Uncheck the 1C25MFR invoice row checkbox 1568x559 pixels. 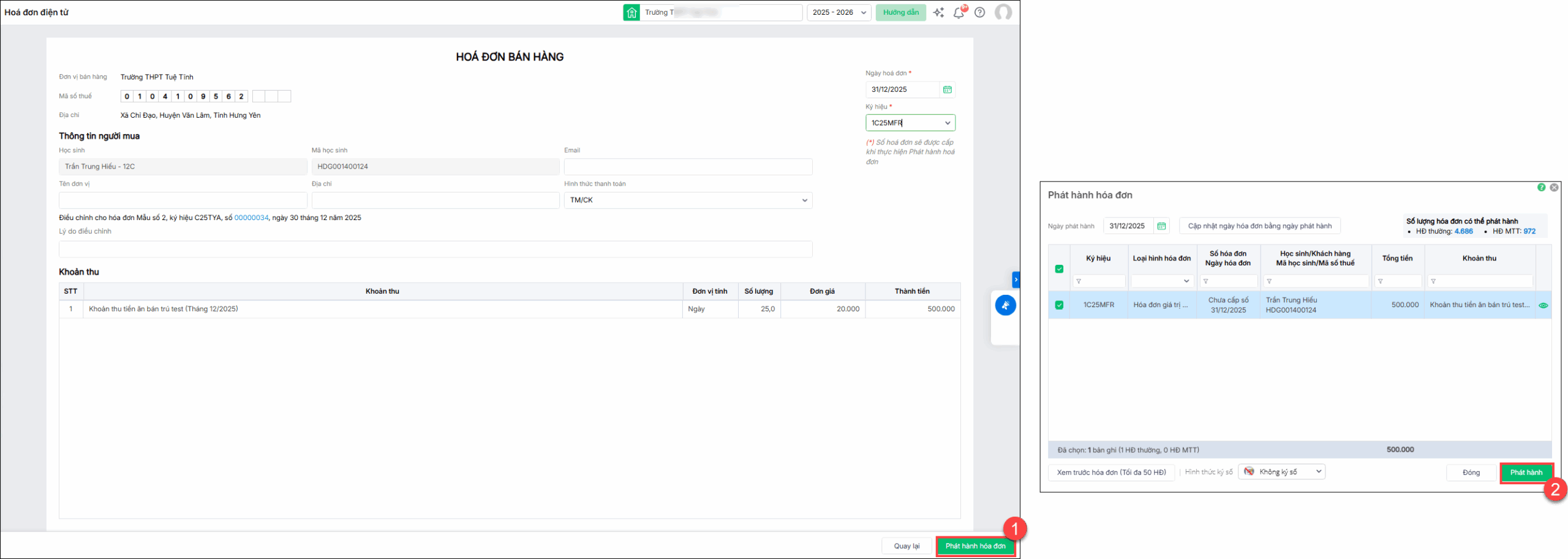pos(1059,305)
